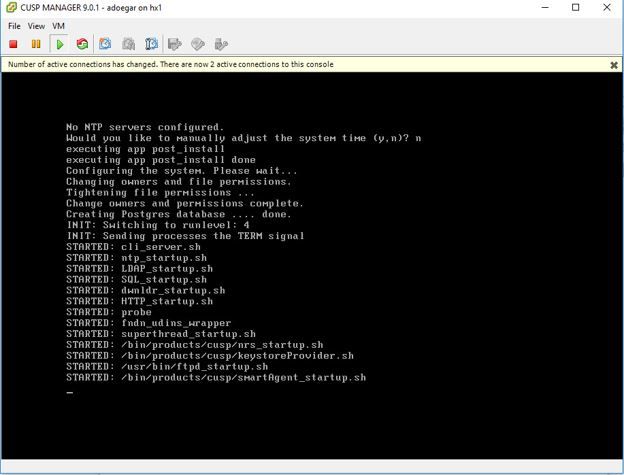The width and height of the screenshot is (624, 475).
Task: Click 'Configuring the system. Please wait...' line
Action: 181,171
